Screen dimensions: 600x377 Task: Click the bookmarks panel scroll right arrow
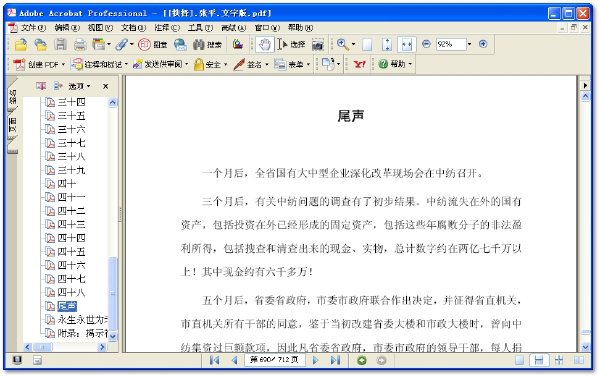[x=102, y=347]
